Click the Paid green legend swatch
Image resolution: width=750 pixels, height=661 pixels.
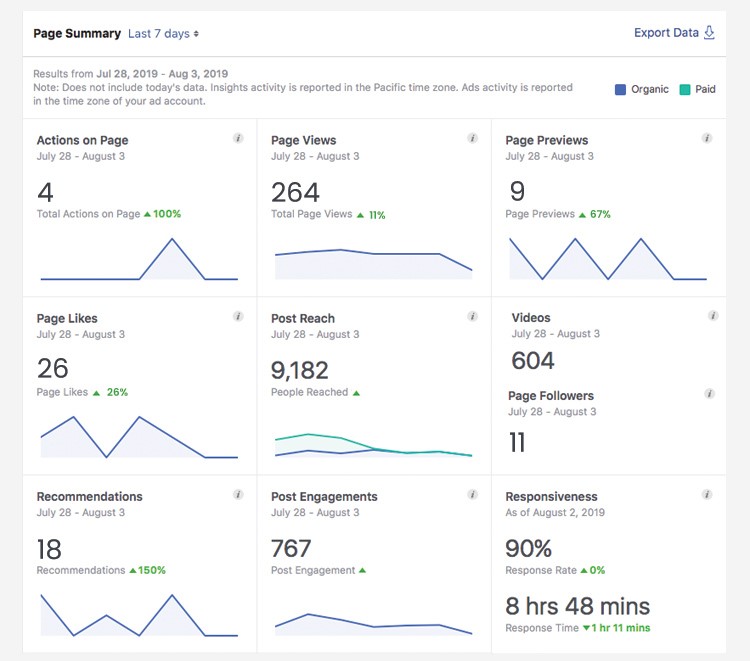coord(685,89)
